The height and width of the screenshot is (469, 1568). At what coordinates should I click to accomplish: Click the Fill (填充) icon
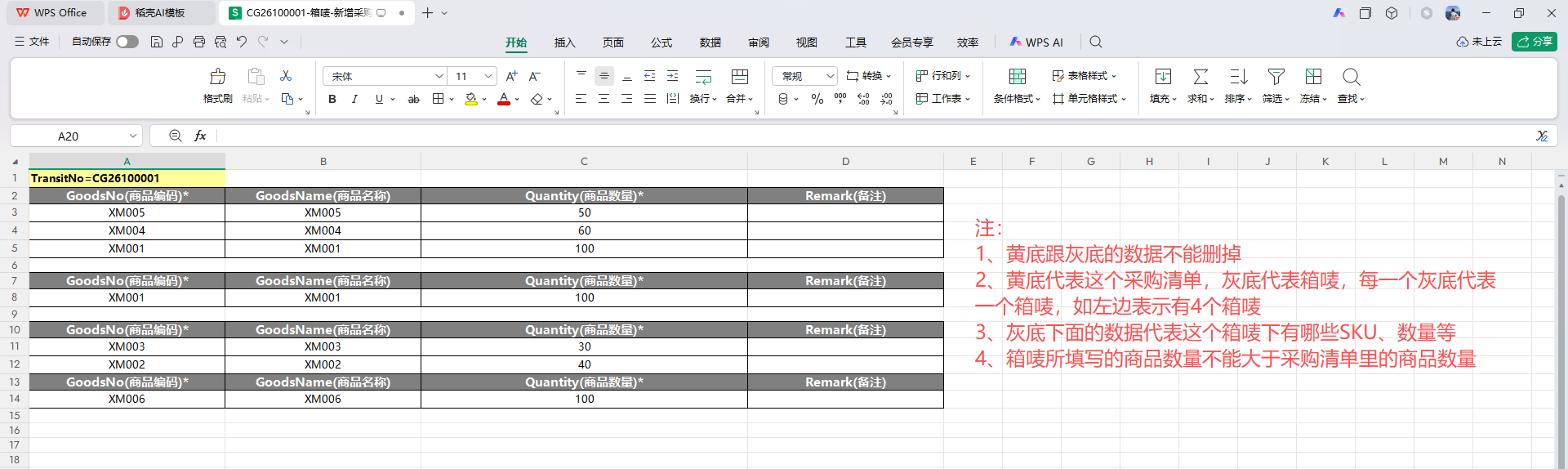pyautogui.click(x=1163, y=77)
